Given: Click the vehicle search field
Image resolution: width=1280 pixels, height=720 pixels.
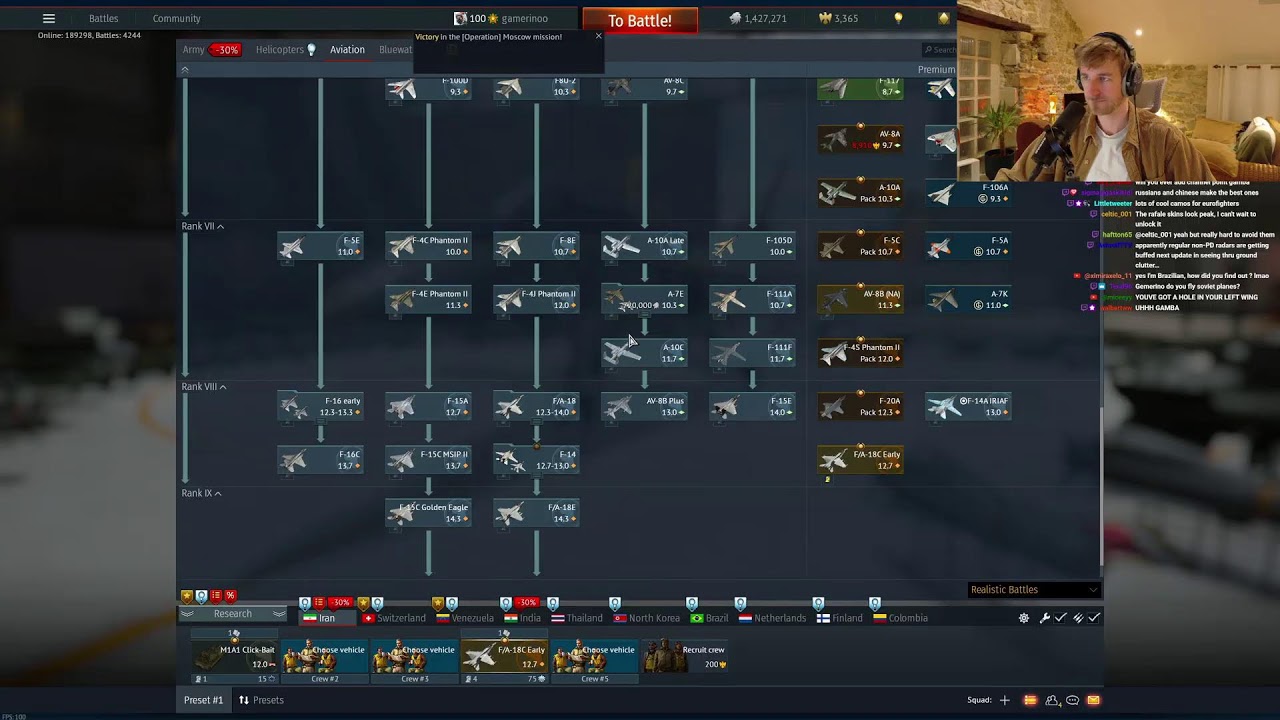Looking at the screenshot, I should [940, 50].
